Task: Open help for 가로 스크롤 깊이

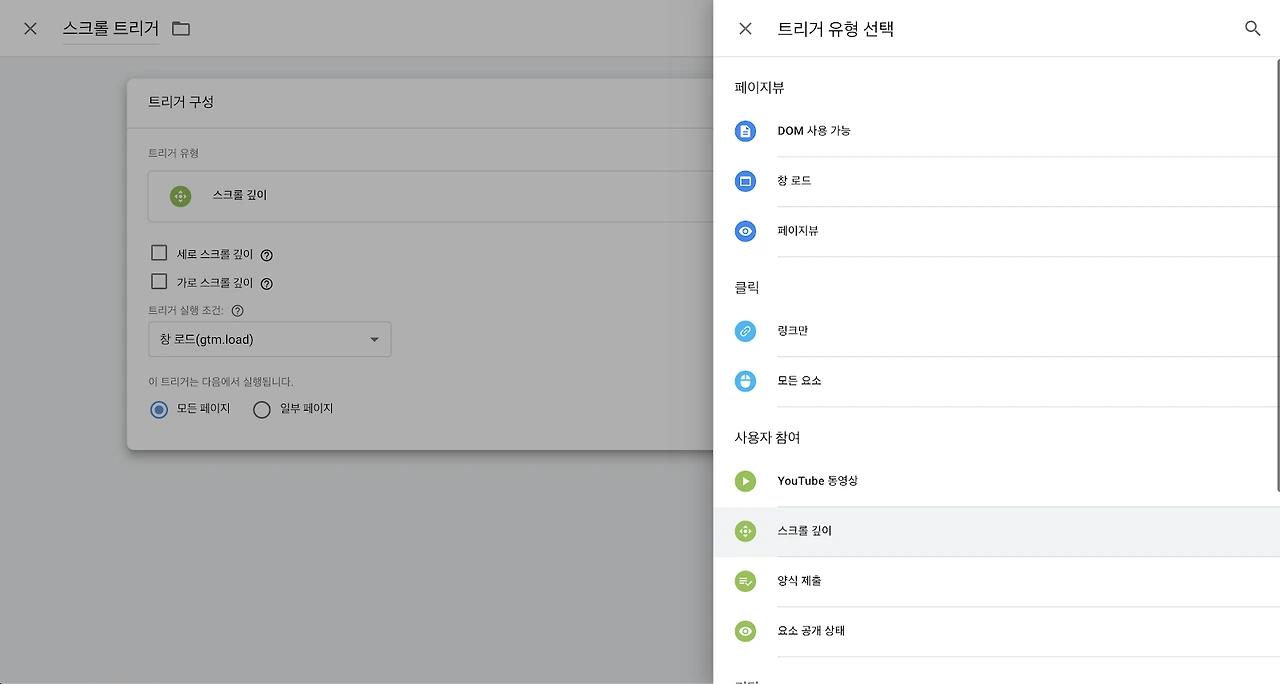Action: click(x=267, y=284)
